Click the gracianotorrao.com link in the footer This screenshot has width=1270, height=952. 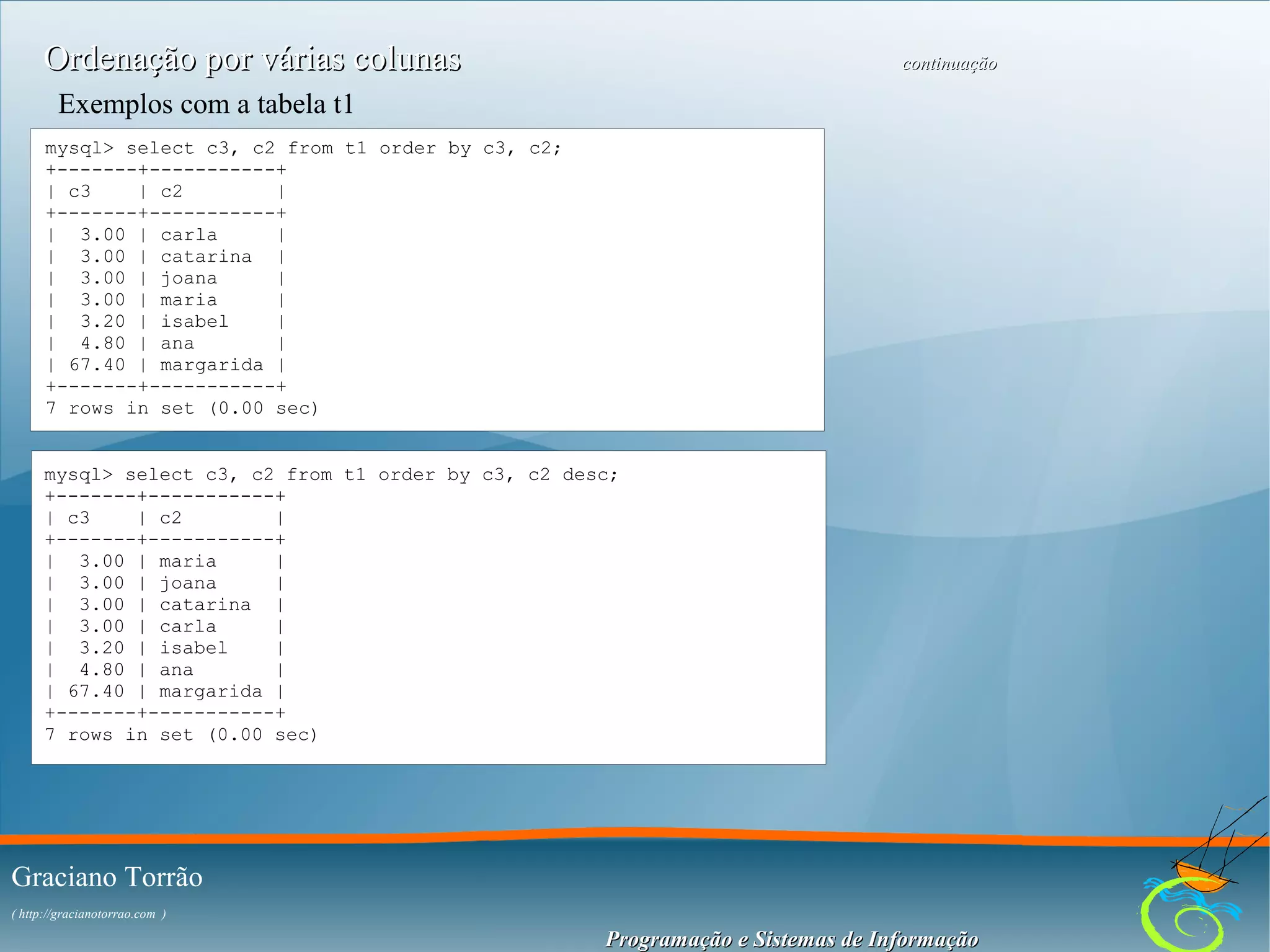(87, 914)
